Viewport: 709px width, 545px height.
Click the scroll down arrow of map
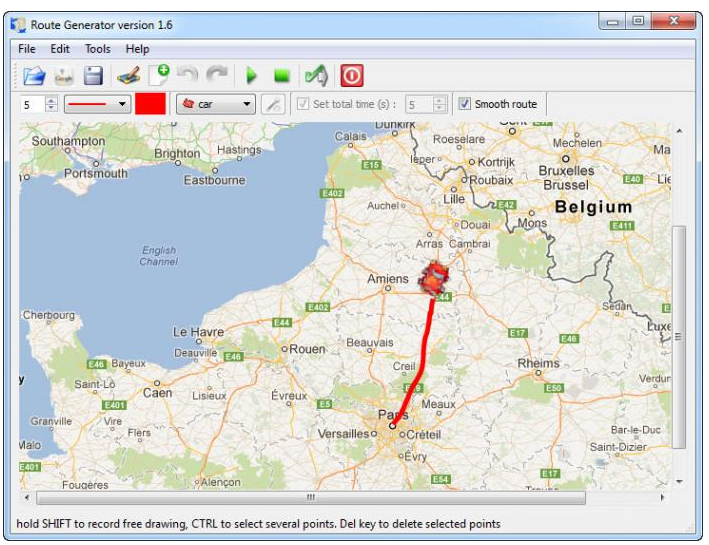tap(679, 482)
